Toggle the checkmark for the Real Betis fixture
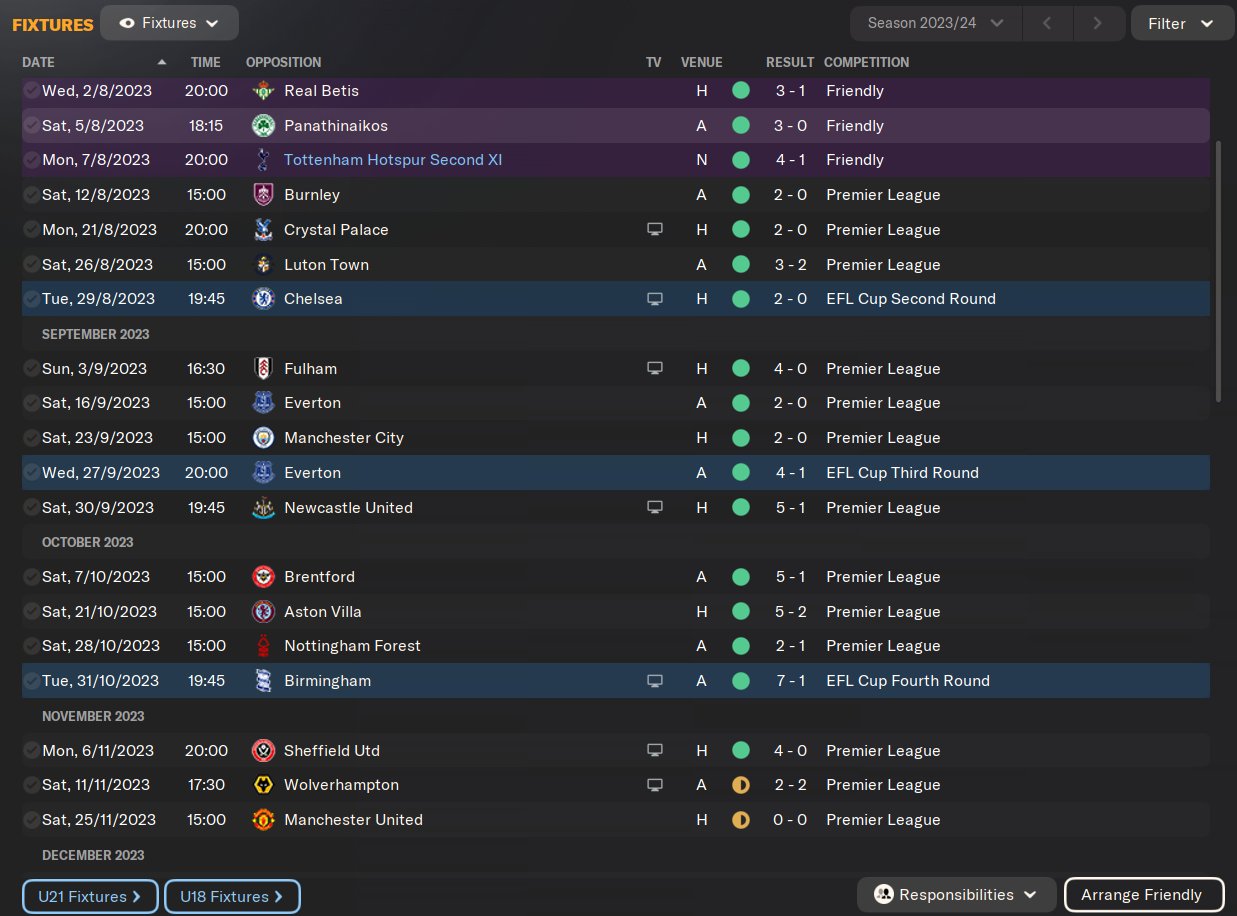 31,91
